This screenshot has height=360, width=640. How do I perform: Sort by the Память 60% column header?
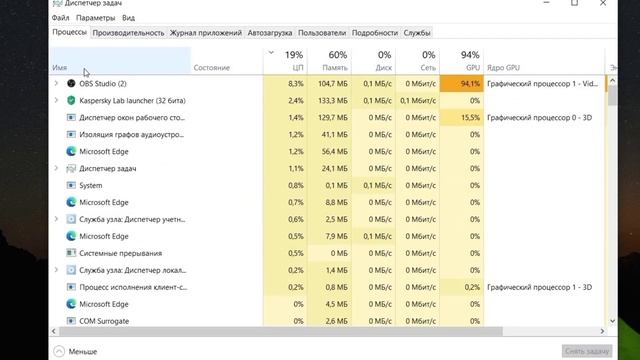[x=329, y=61]
